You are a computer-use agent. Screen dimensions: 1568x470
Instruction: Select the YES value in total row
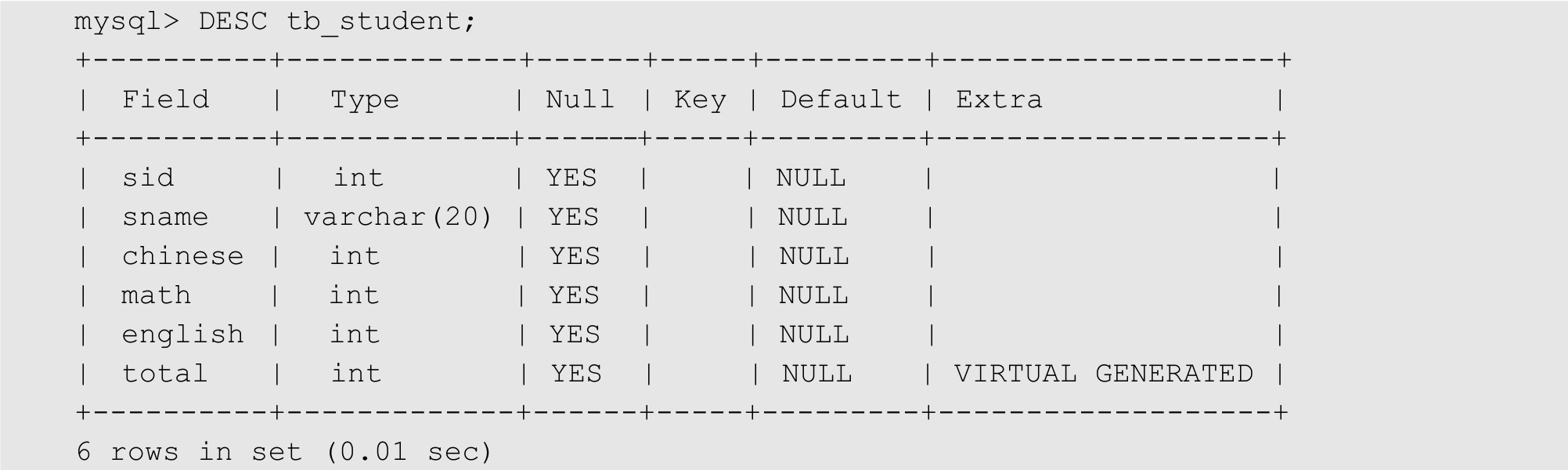pos(576,374)
